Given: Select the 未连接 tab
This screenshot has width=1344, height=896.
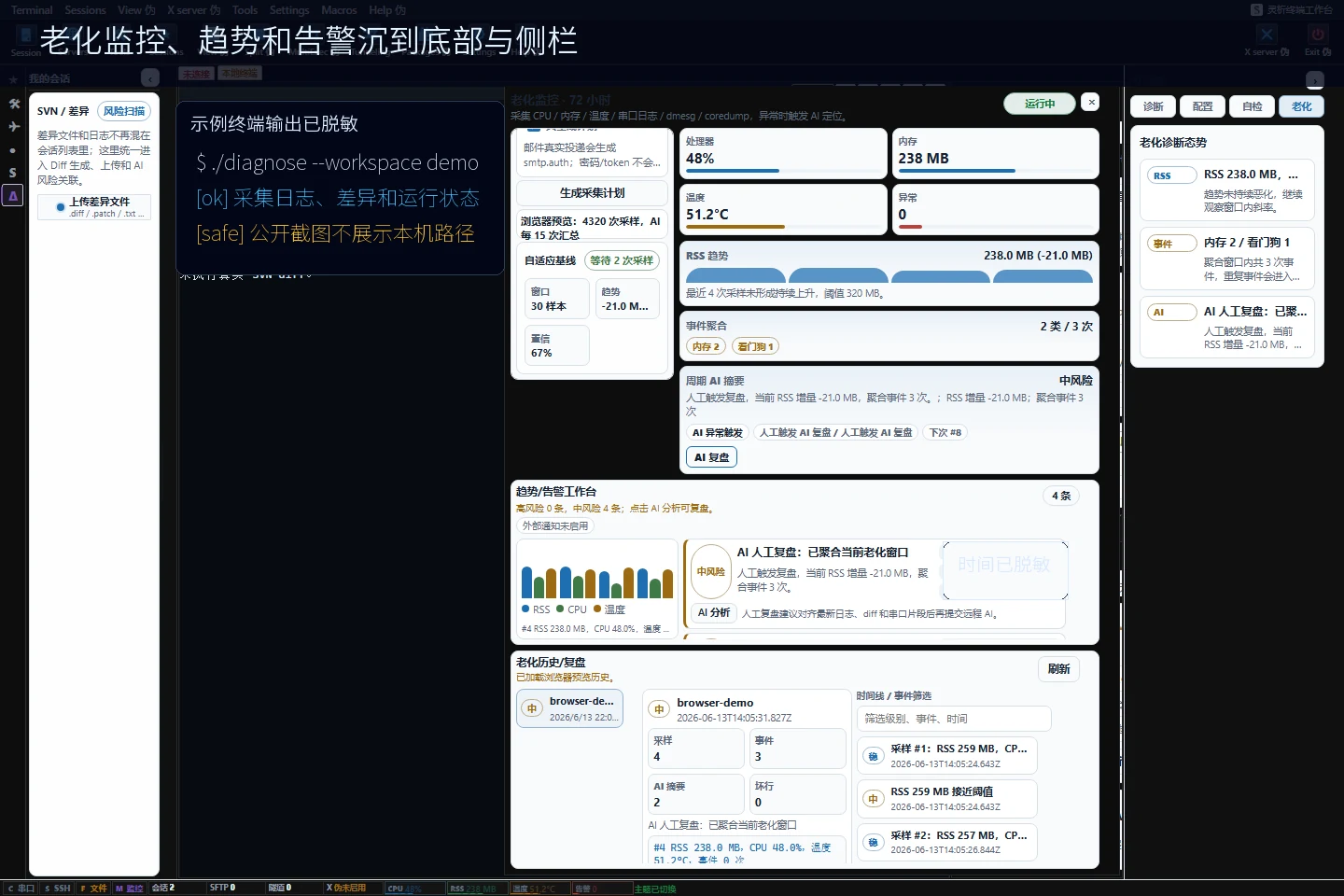Looking at the screenshot, I should point(197,74).
